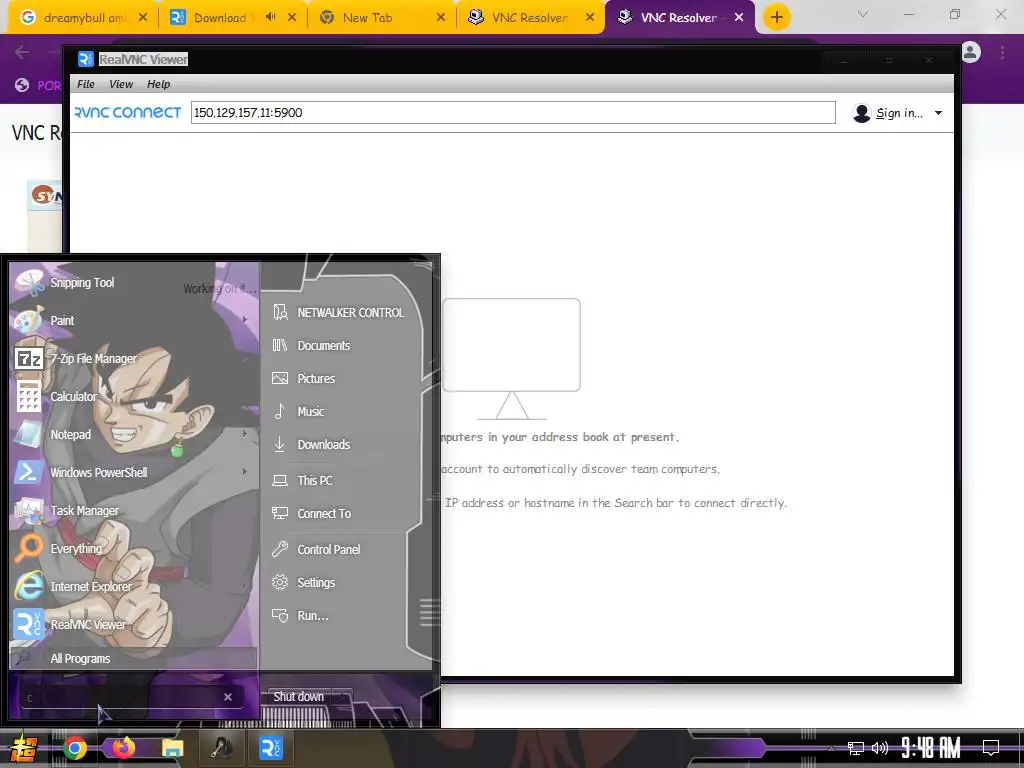Click the Start button on the taskbar

[24, 748]
